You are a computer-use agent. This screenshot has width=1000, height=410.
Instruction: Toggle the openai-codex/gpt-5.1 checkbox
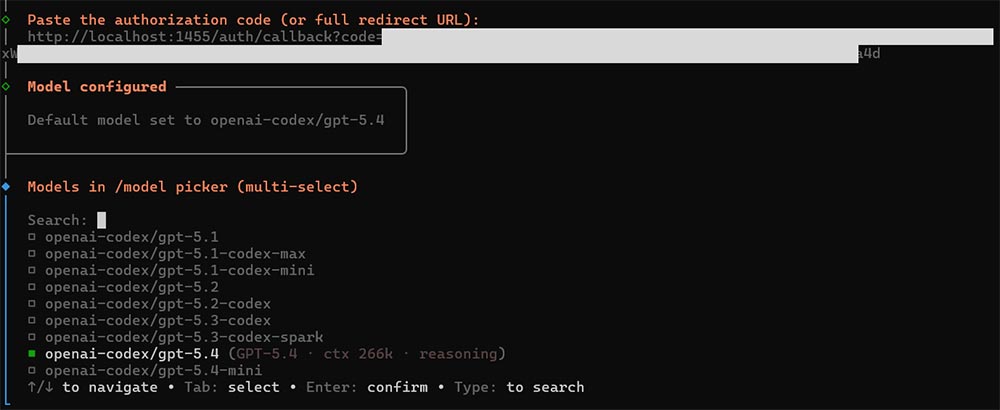click(33, 237)
